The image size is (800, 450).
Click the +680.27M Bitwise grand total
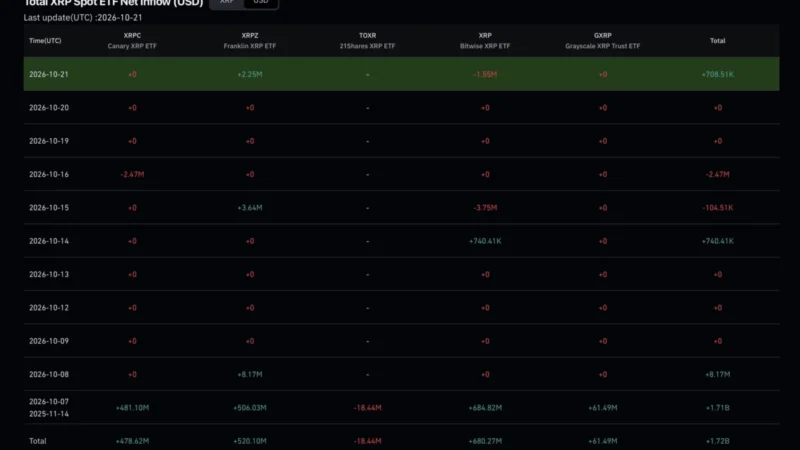click(x=485, y=441)
